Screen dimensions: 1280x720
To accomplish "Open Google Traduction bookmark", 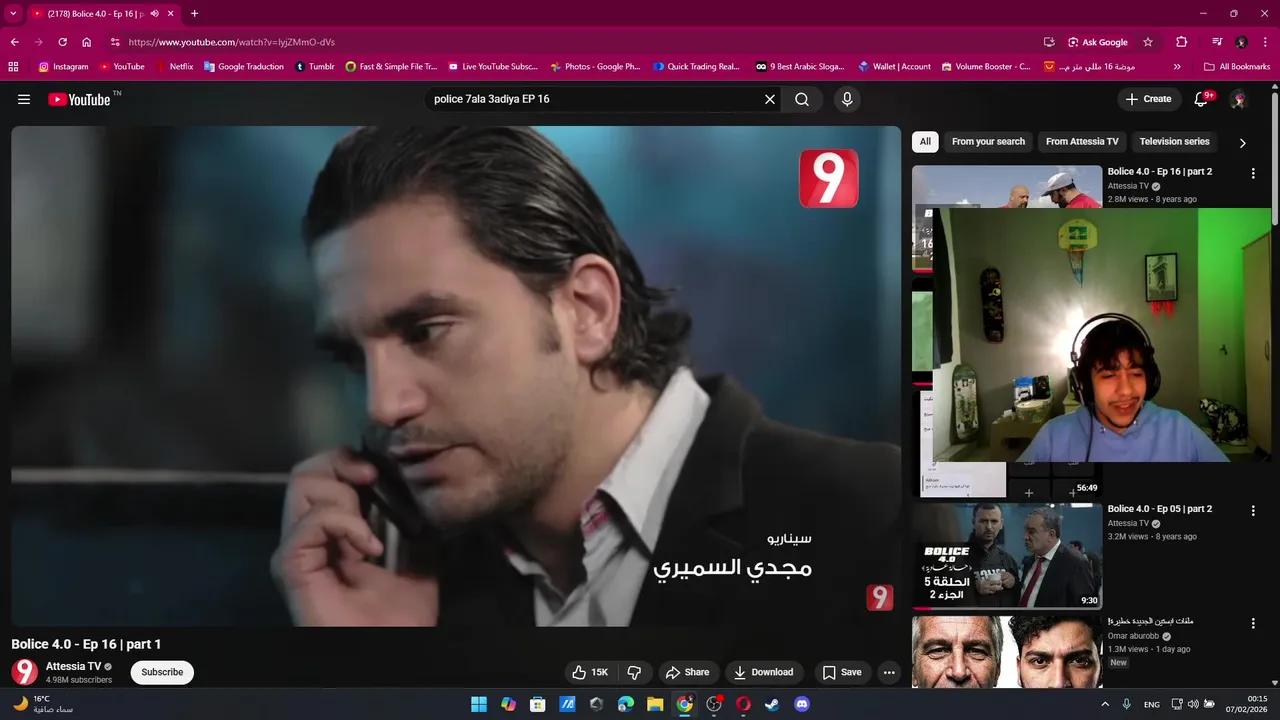I will coord(243,67).
